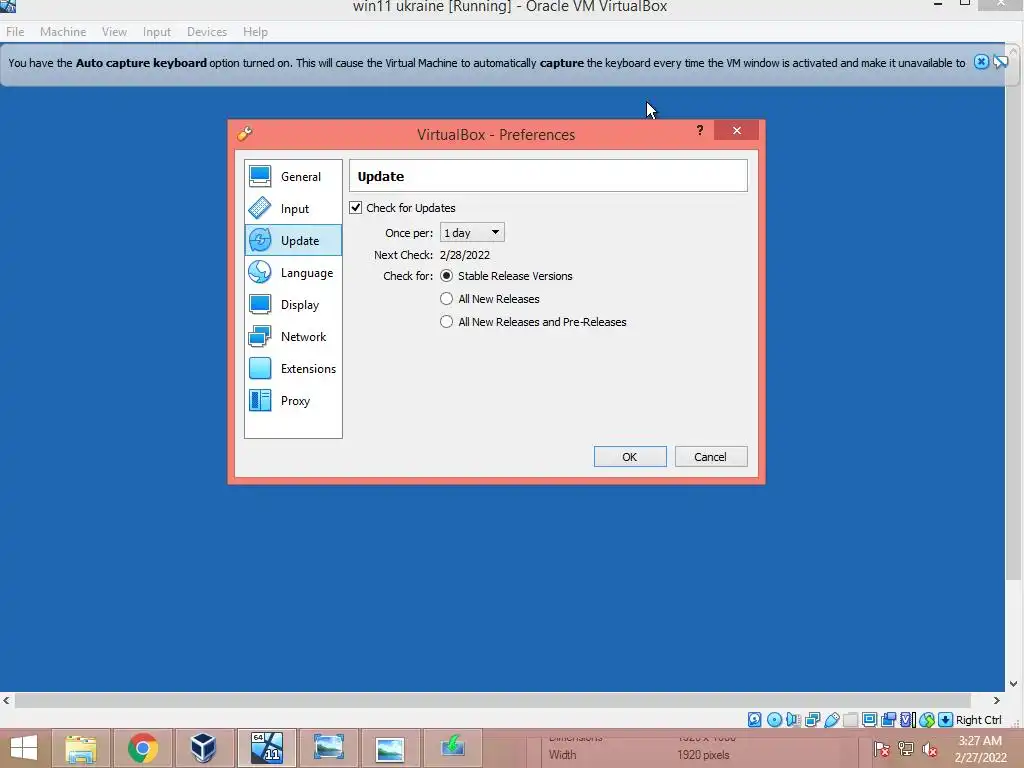This screenshot has height=768, width=1024.
Task: Open VirtualBox Manager from the taskbar
Action: [204, 748]
